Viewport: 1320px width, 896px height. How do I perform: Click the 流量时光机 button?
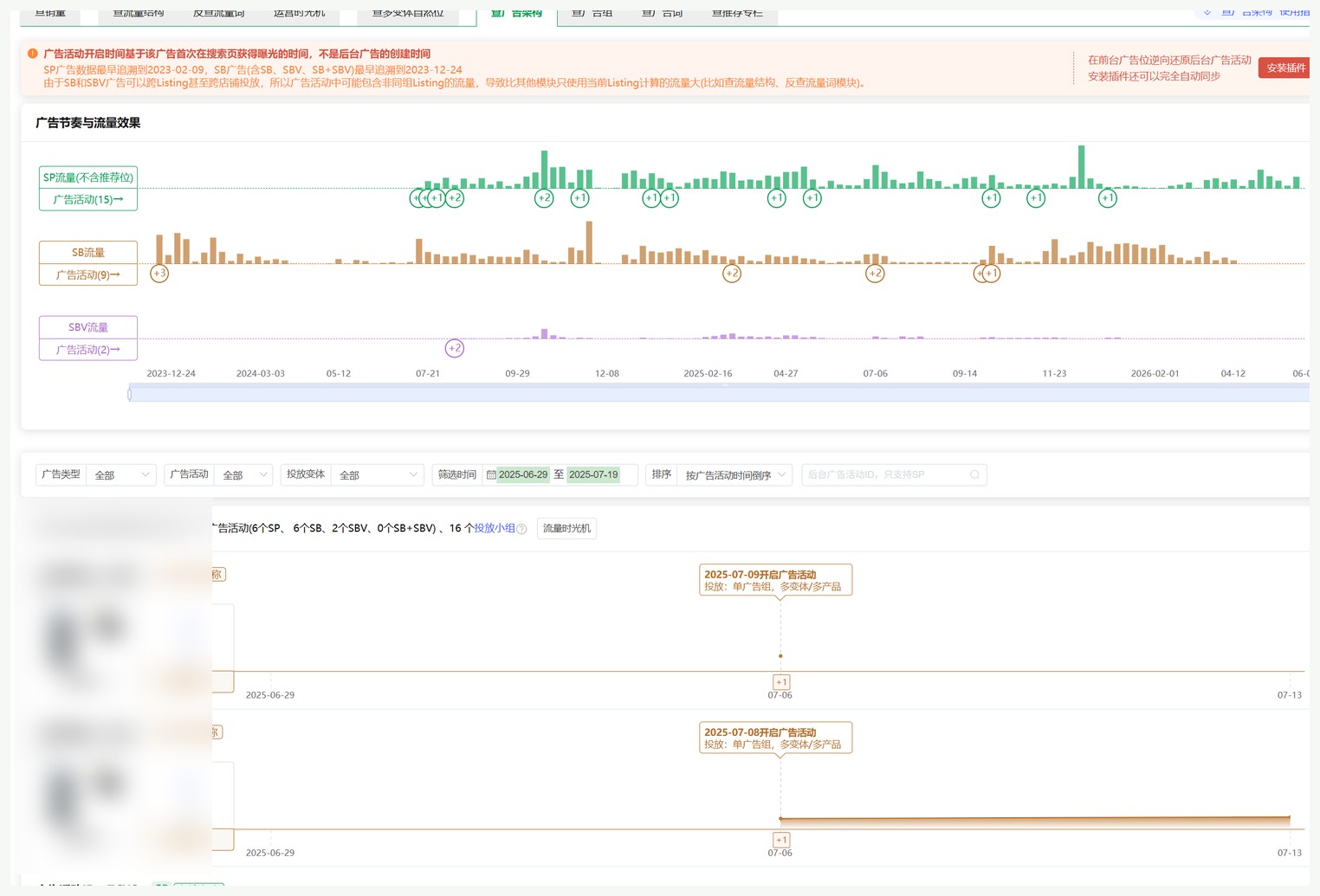(x=567, y=528)
